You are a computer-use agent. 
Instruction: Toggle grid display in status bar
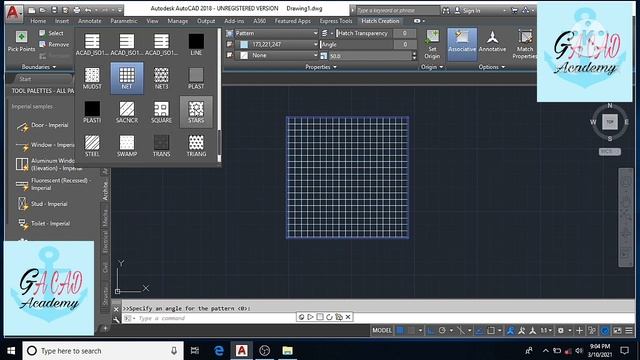click(x=400, y=330)
